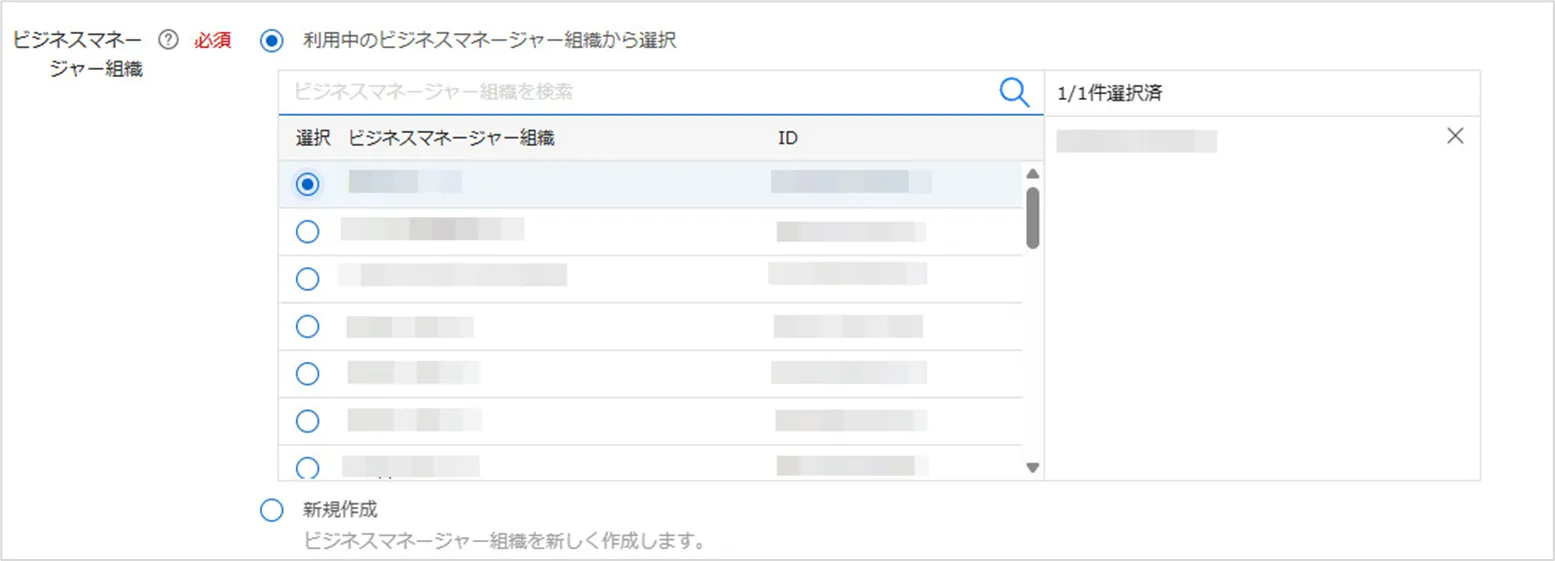This screenshot has width=1555, height=561.
Task: Pick the fifth organization's radio button
Action: pos(308,373)
